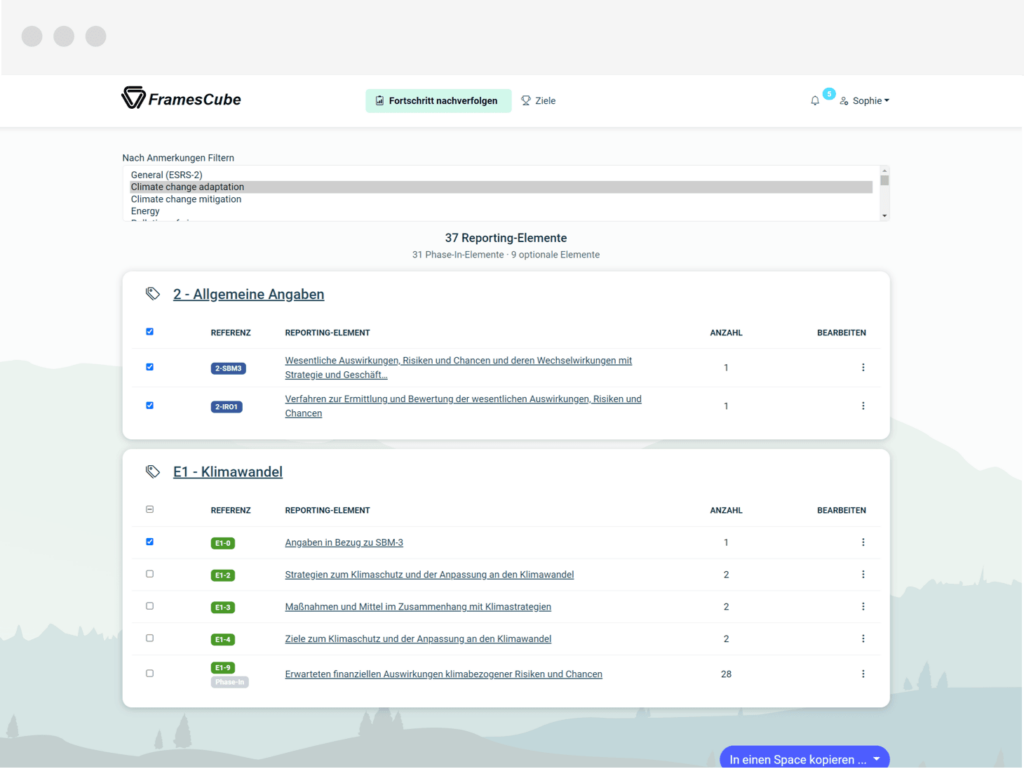Open Angaben in Bezug zu SBM-3 link
The width and height of the screenshot is (1024, 769).
point(344,542)
